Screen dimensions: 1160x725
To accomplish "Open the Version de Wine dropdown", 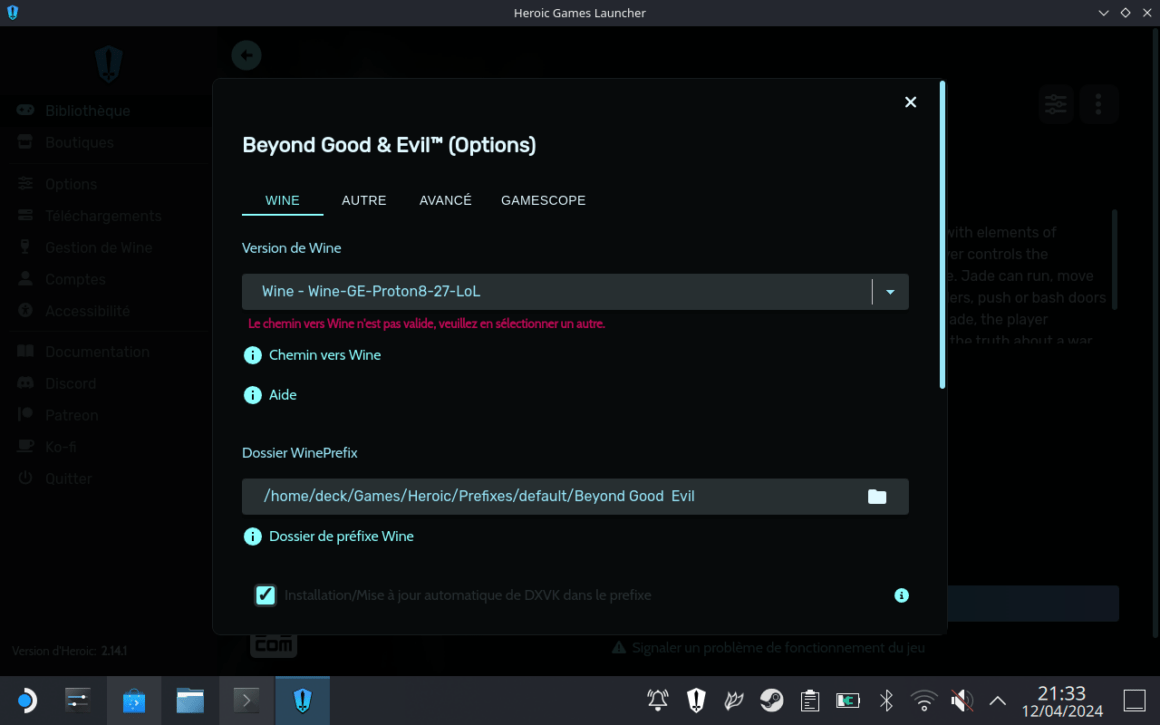I will (575, 291).
